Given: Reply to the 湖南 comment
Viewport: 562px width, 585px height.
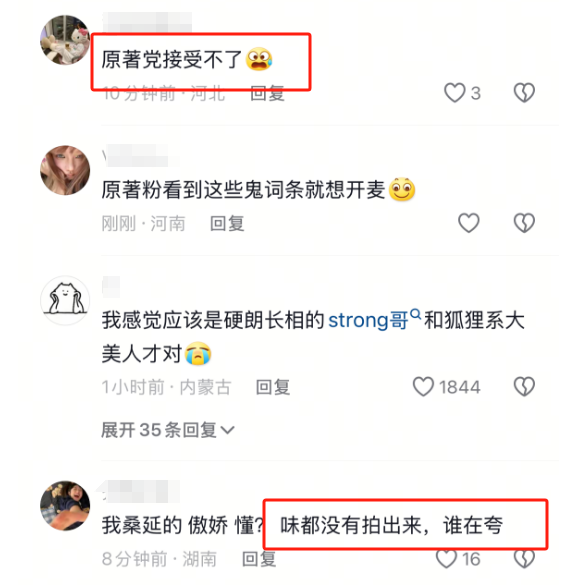Looking at the screenshot, I should pos(259,559).
